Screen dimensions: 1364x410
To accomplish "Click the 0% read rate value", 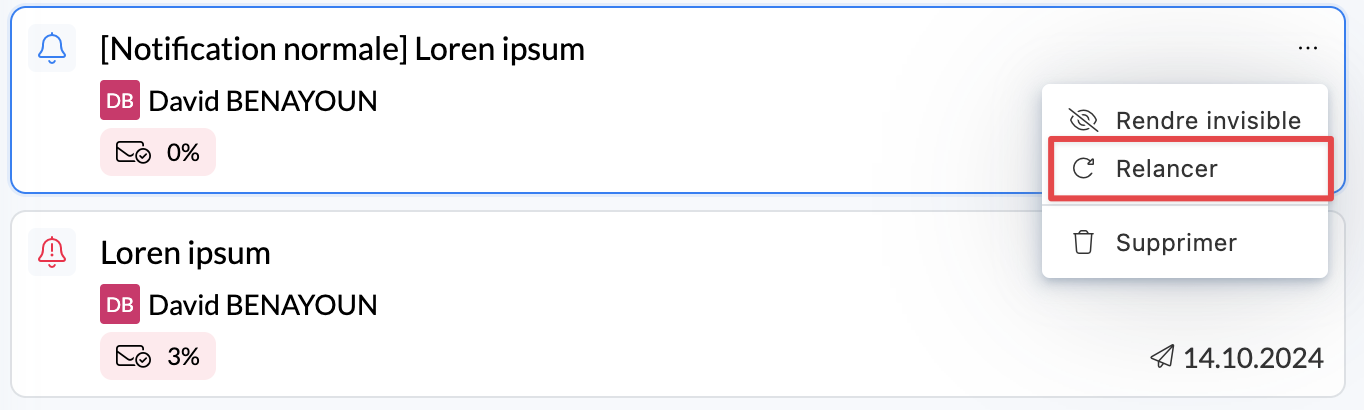I will 183,153.
